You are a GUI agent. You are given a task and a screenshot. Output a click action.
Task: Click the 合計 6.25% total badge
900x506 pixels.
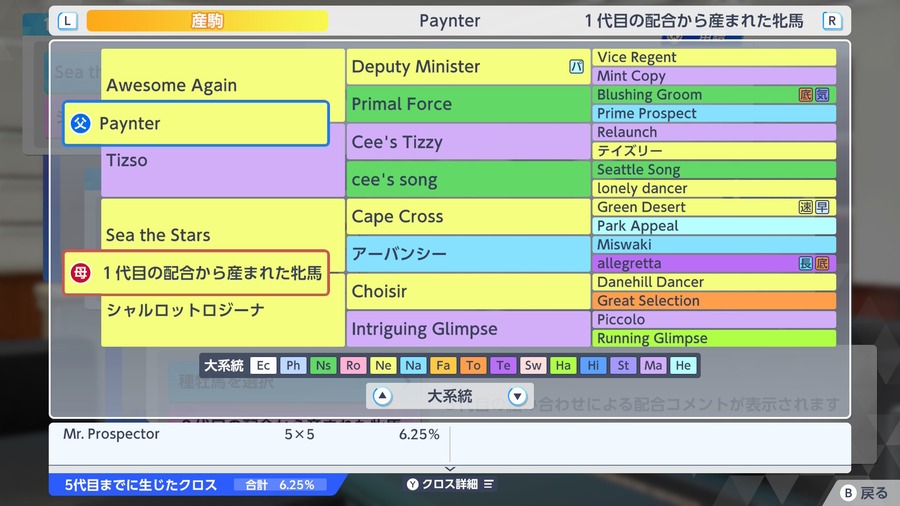coord(280,485)
